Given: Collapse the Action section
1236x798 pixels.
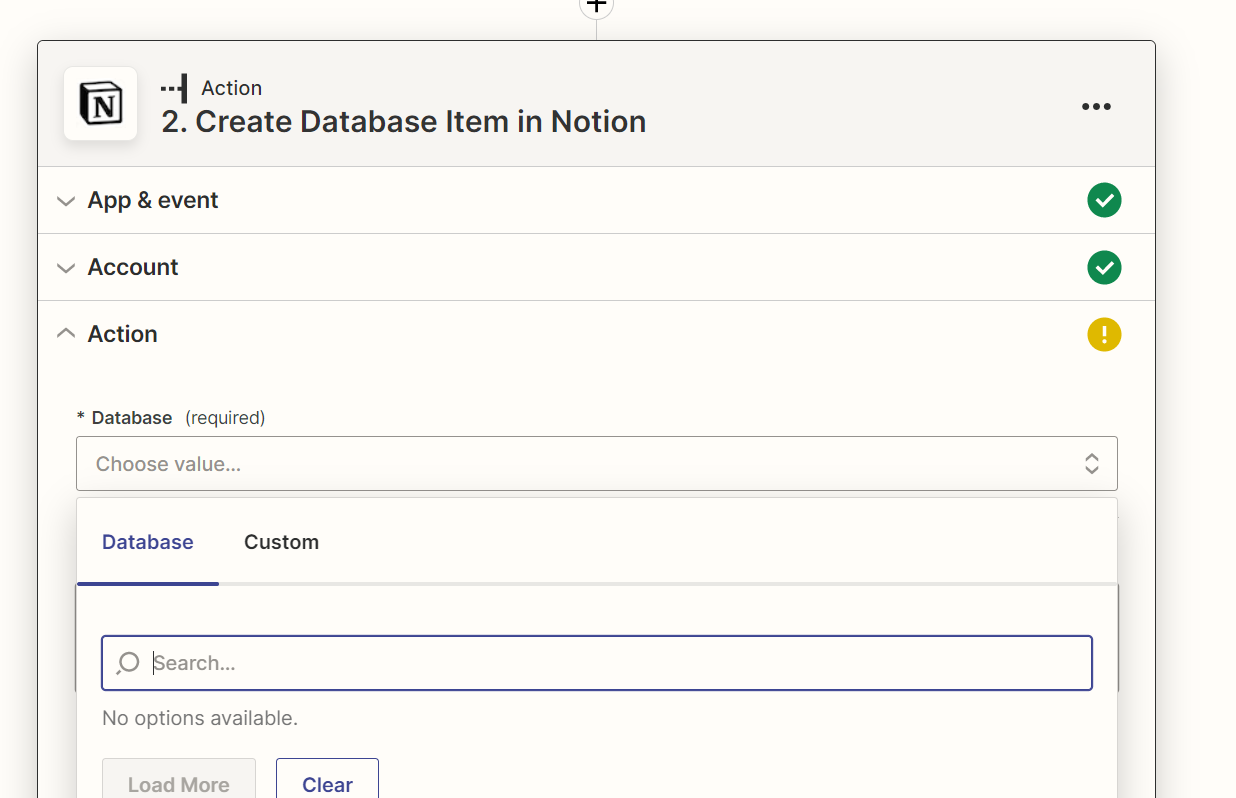Looking at the screenshot, I should click(596, 334).
